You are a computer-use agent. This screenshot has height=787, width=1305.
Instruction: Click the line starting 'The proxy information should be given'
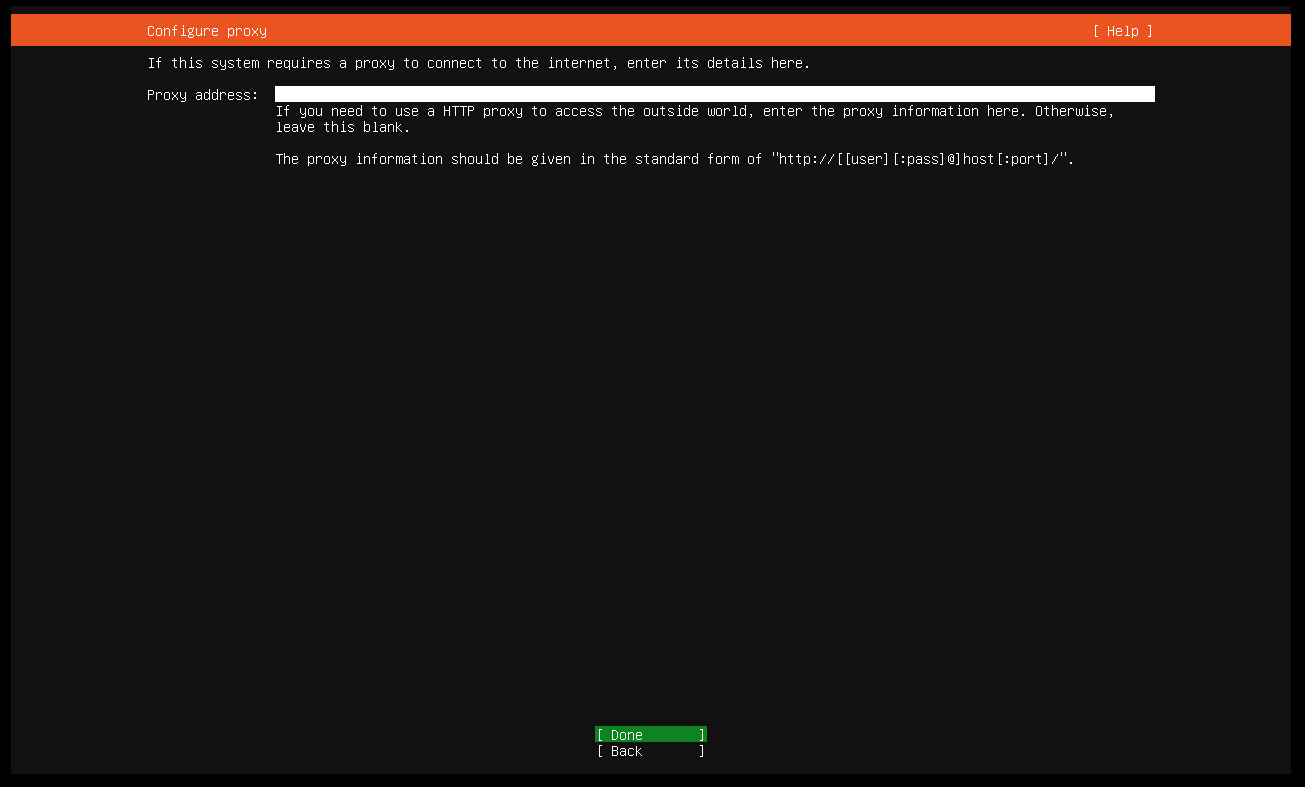675,159
